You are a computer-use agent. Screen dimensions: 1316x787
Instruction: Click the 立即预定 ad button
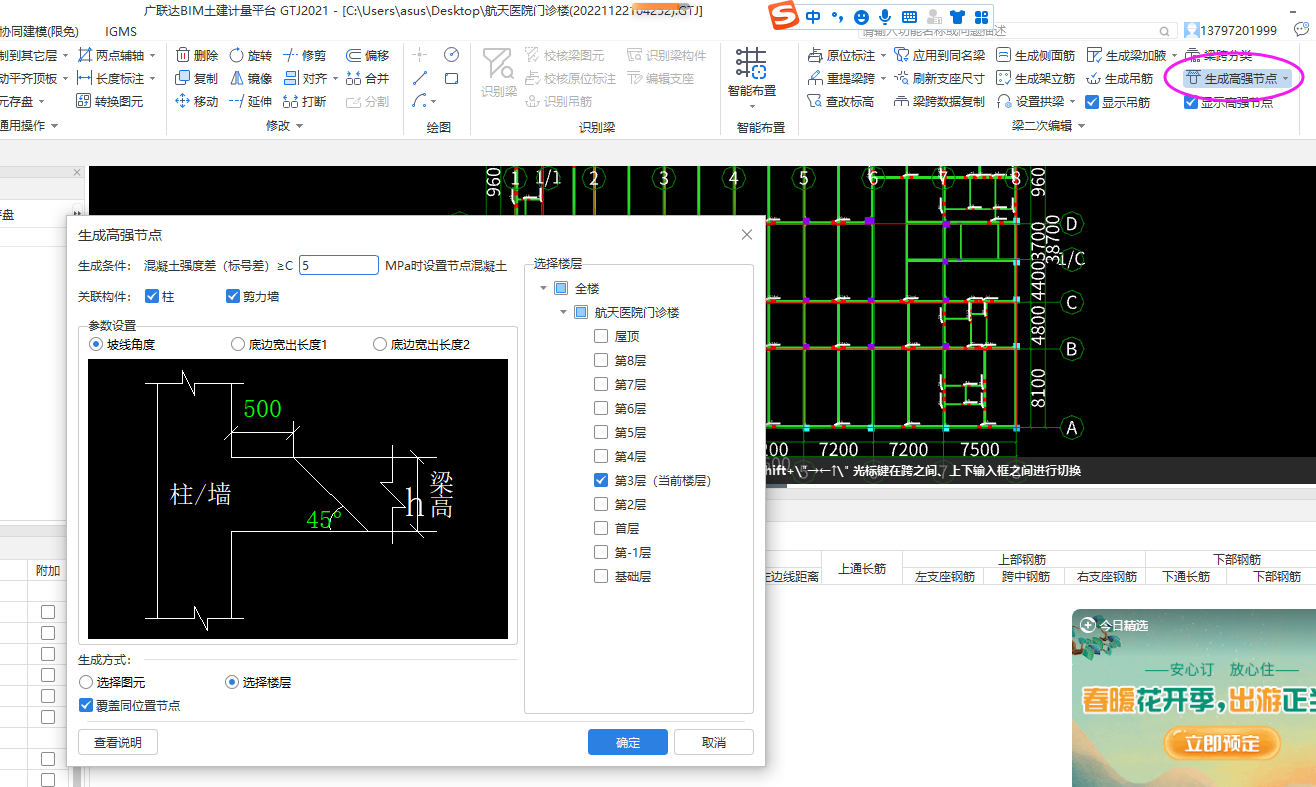[1221, 743]
